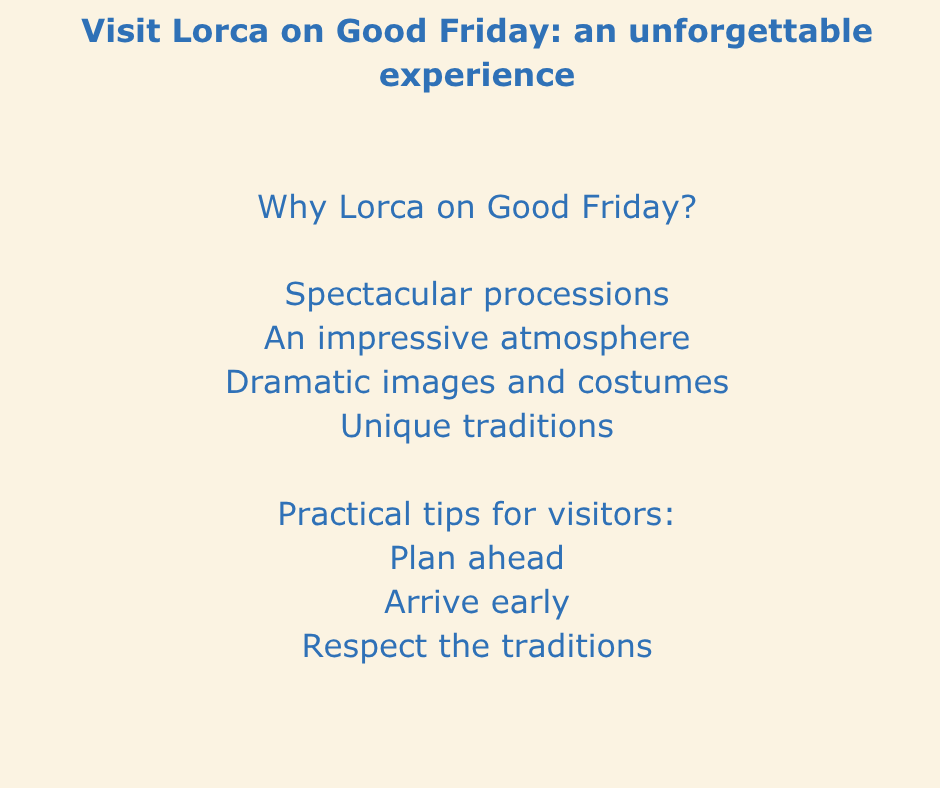Click the 'Visit Lorca on Good Friday' title
The width and height of the screenshot is (940, 788).
477,53
